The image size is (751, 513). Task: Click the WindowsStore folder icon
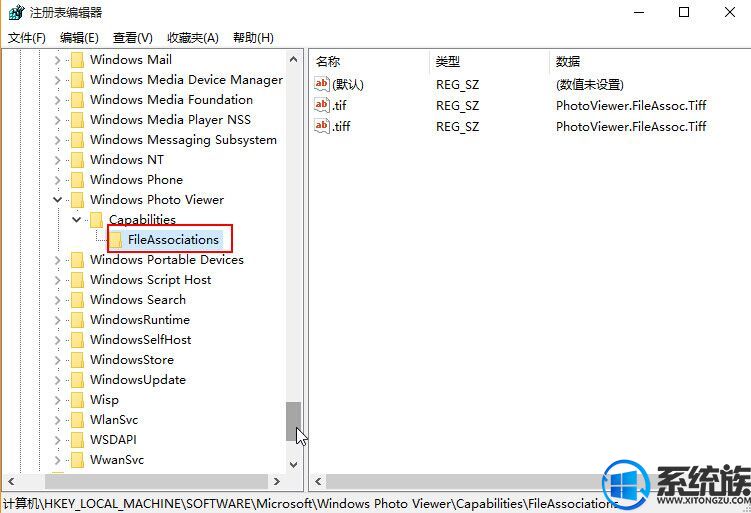[78, 360]
